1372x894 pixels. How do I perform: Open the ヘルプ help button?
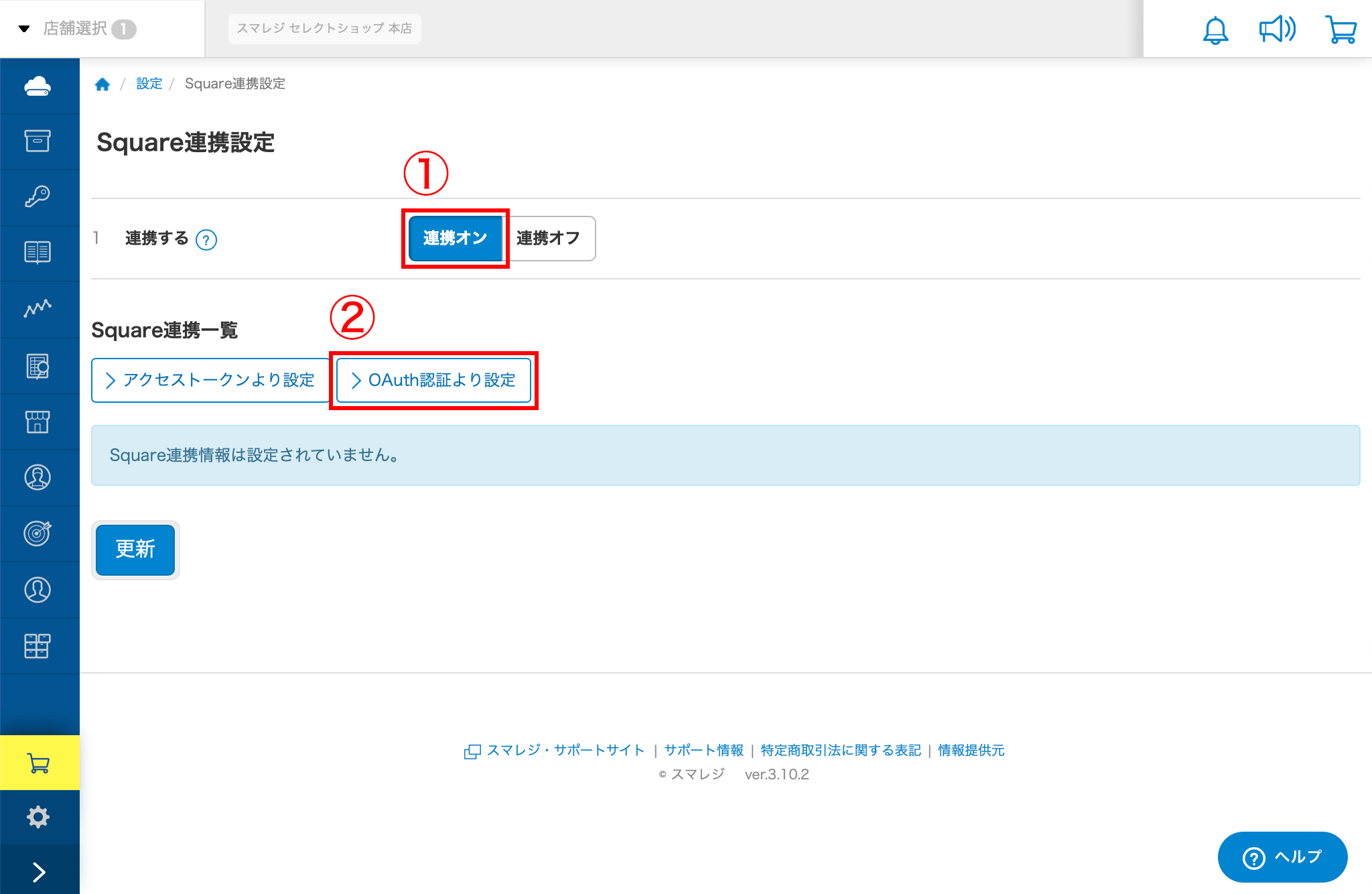pyautogui.click(x=1282, y=857)
